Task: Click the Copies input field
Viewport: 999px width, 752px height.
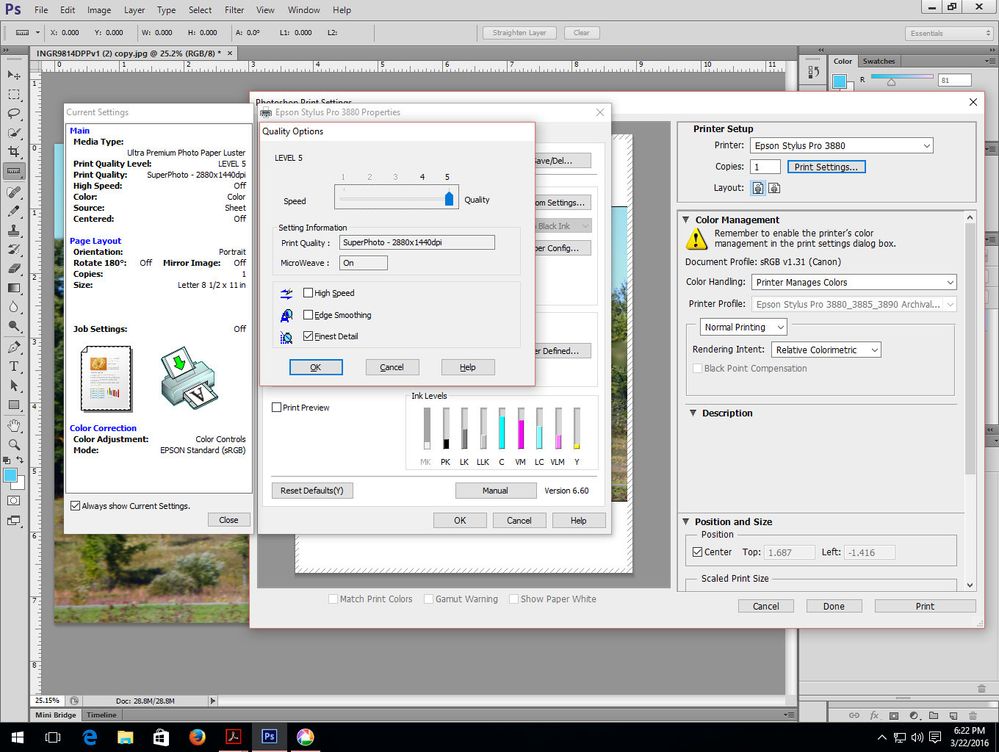Action: pos(765,166)
